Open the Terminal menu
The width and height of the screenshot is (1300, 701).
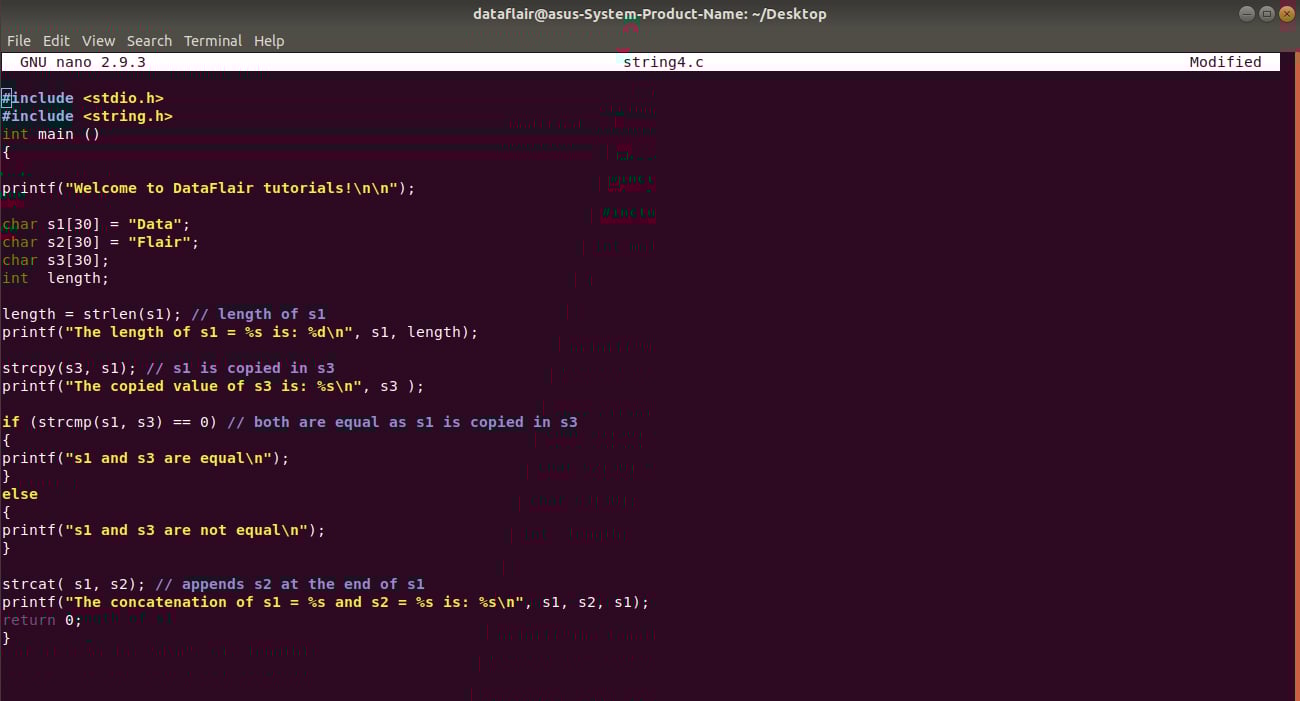click(213, 41)
